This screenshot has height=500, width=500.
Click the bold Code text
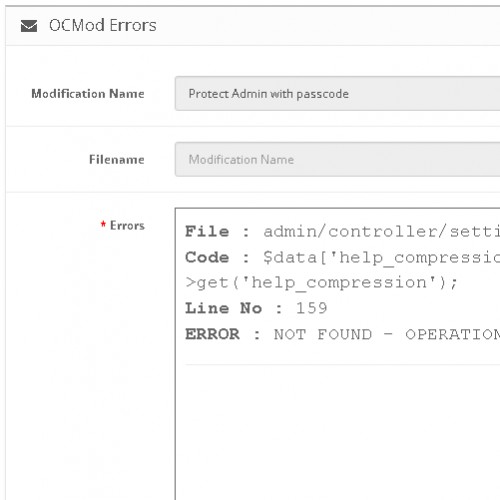click(x=207, y=257)
